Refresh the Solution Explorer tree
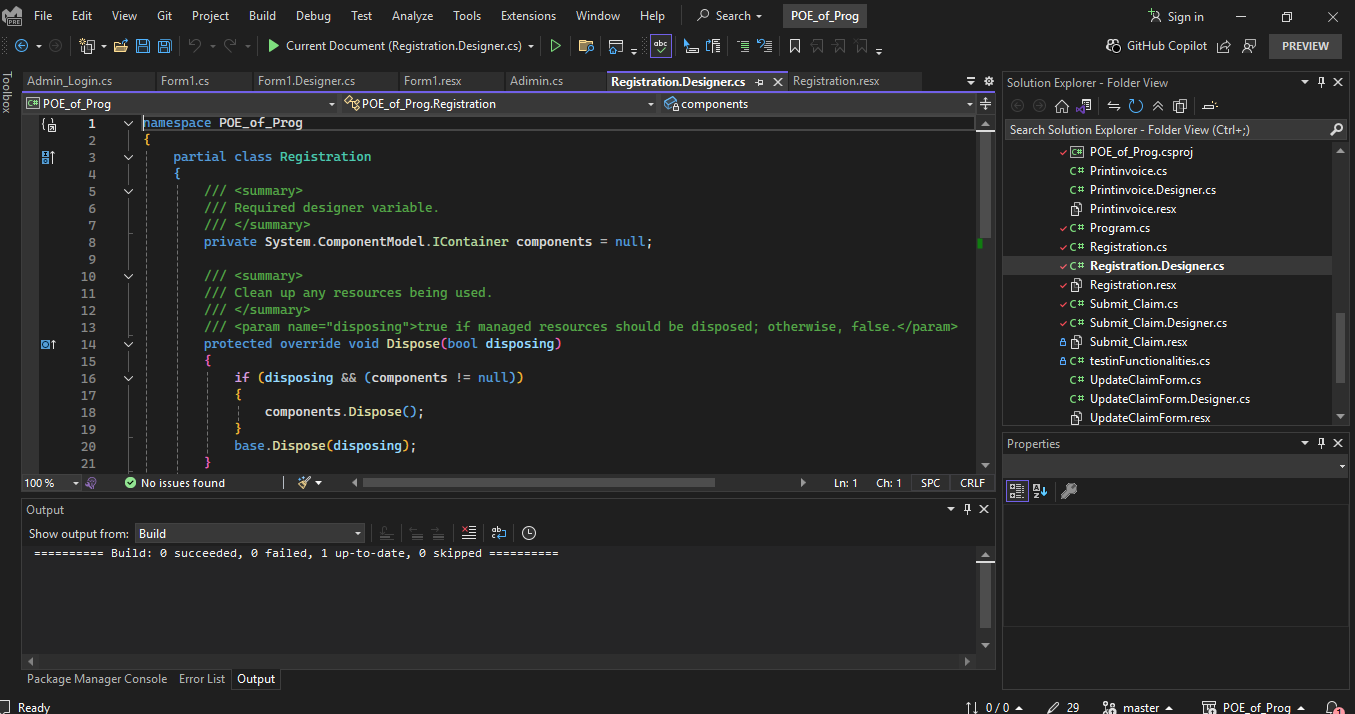1355x714 pixels. 1136,106
